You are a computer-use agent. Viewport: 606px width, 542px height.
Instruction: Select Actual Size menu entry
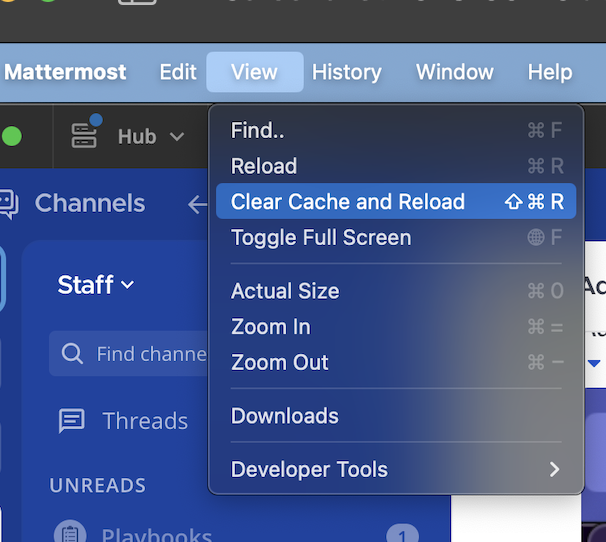coord(396,291)
